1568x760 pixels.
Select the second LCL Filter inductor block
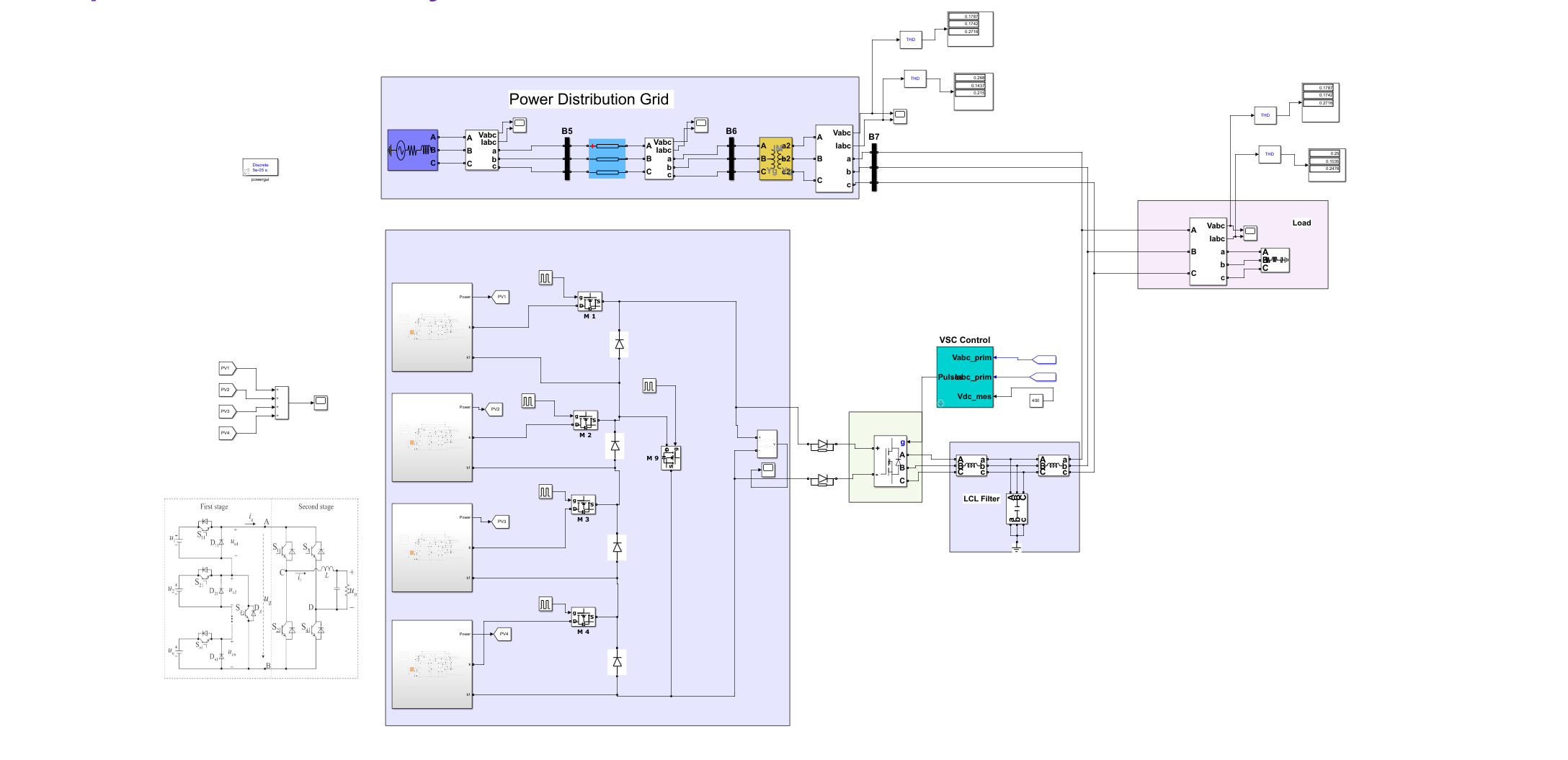tap(1053, 465)
